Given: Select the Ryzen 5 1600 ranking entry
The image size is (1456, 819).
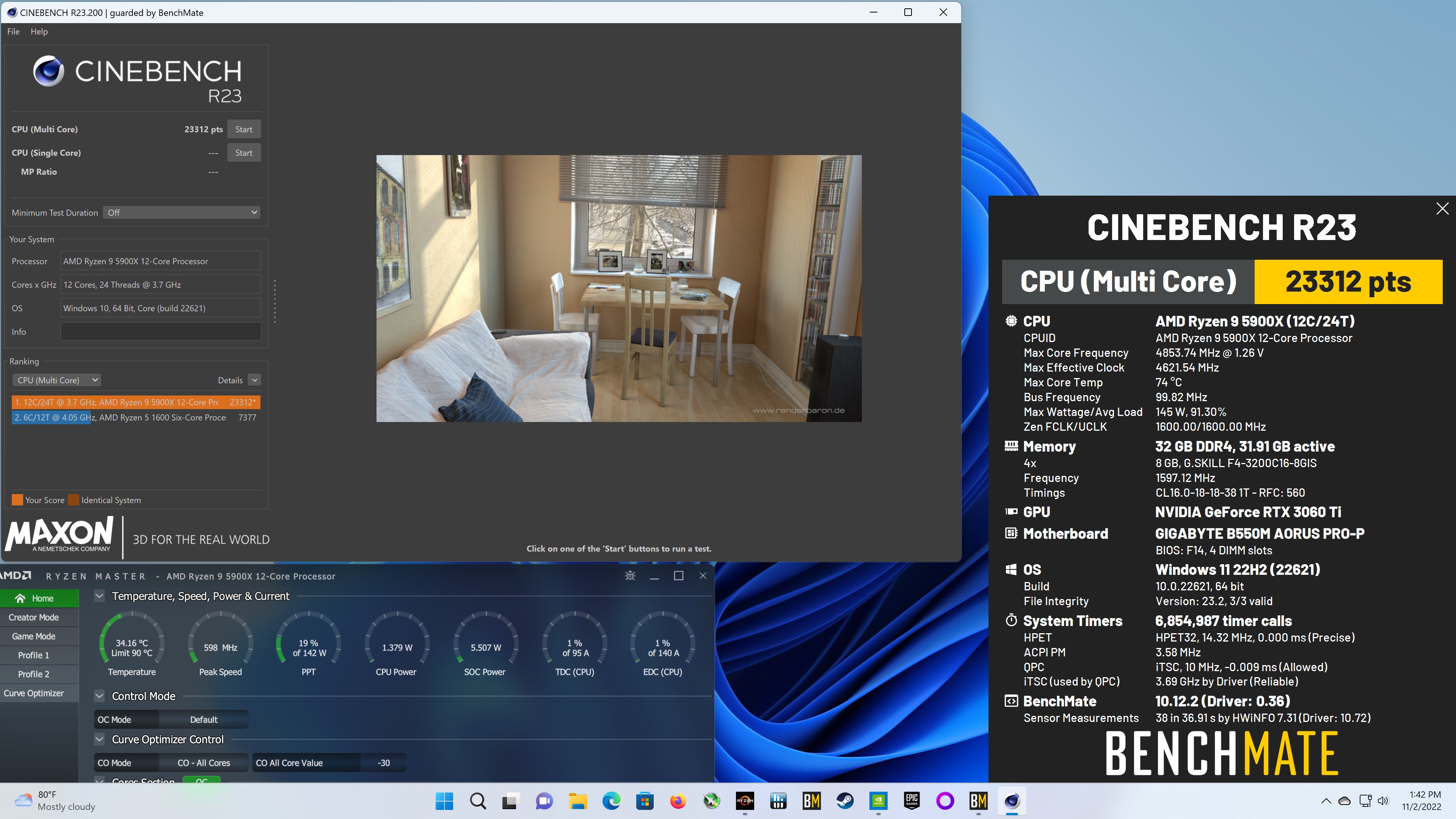Looking at the screenshot, I should click(x=136, y=418).
